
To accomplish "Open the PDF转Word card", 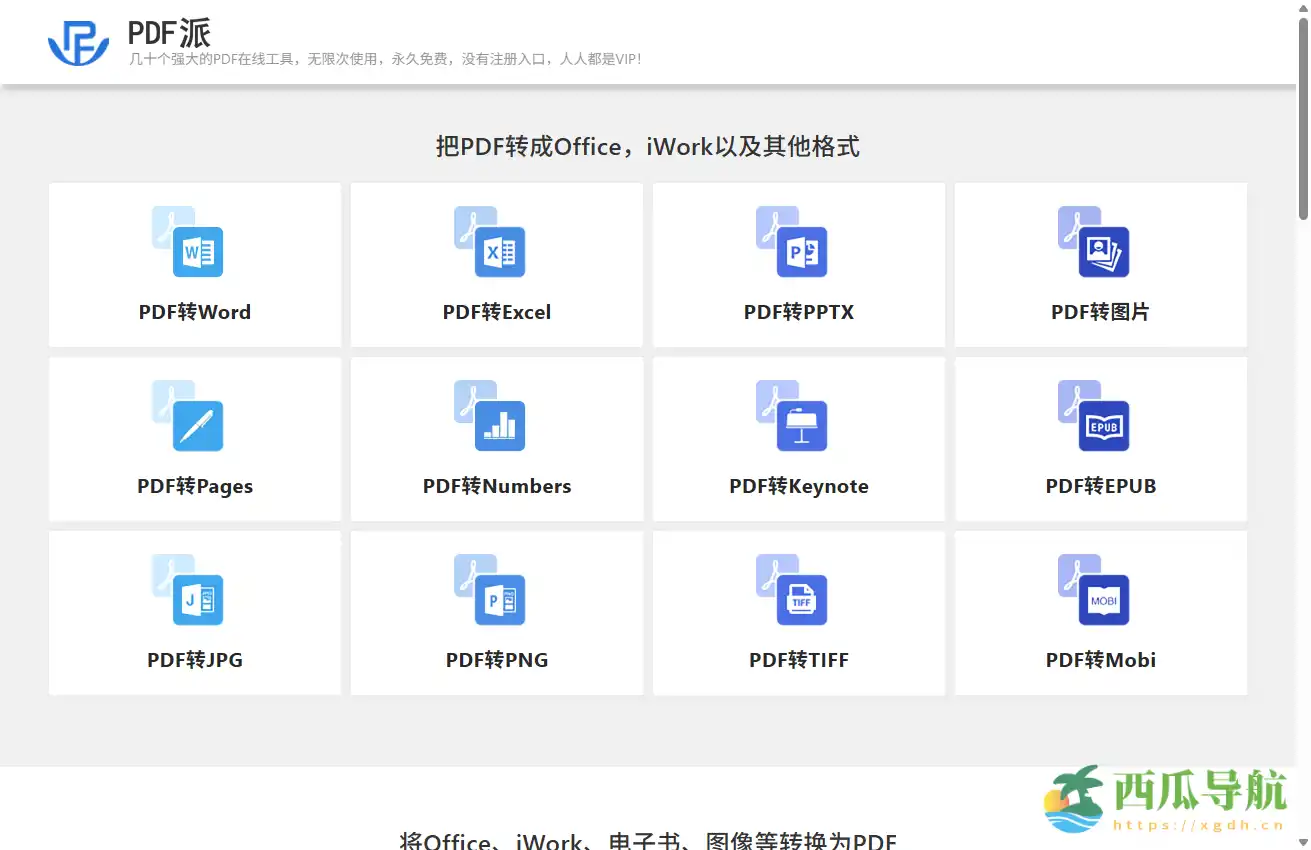I will point(194,264).
